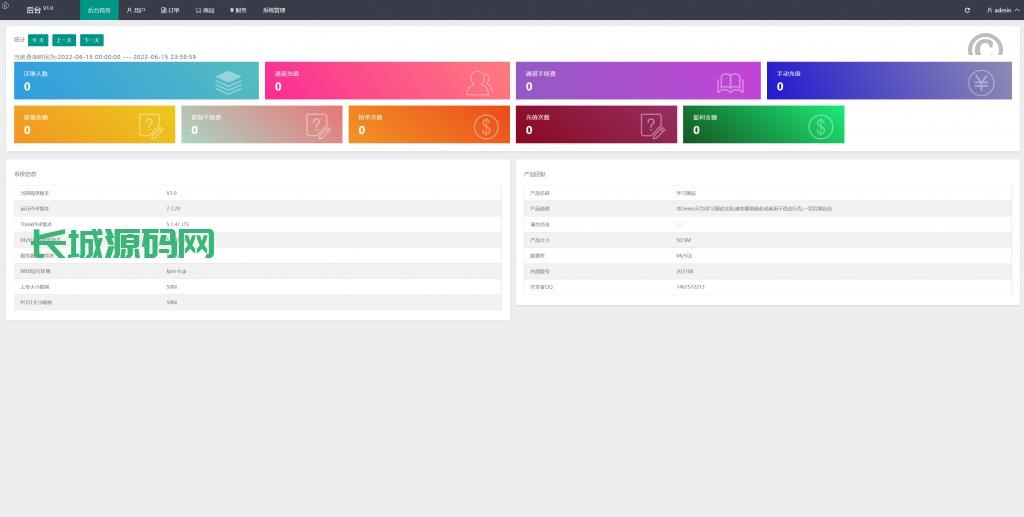The width and height of the screenshot is (1024, 517).
Task: Click the users icon on the pink card
Action: [x=480, y=82]
